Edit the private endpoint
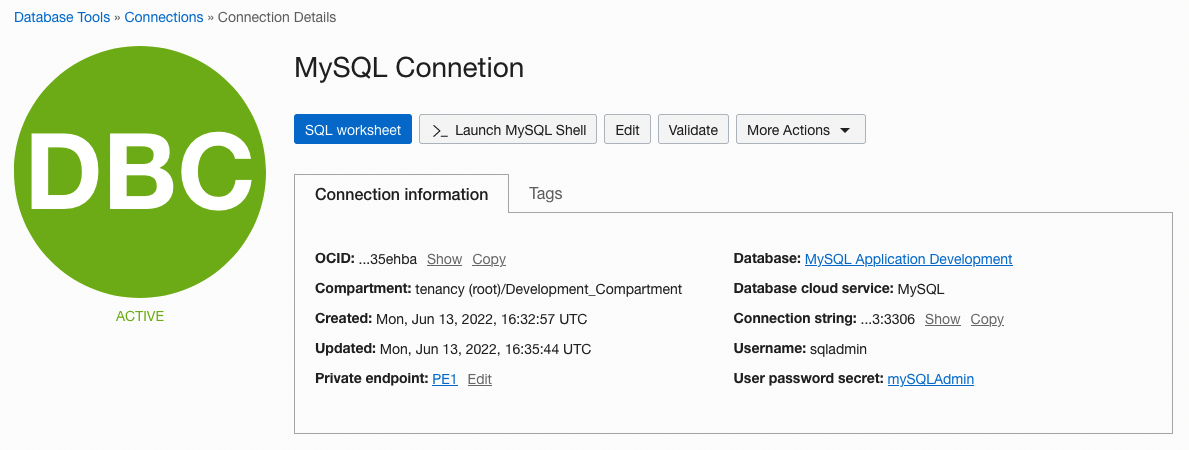This screenshot has width=1189, height=450. coord(480,379)
